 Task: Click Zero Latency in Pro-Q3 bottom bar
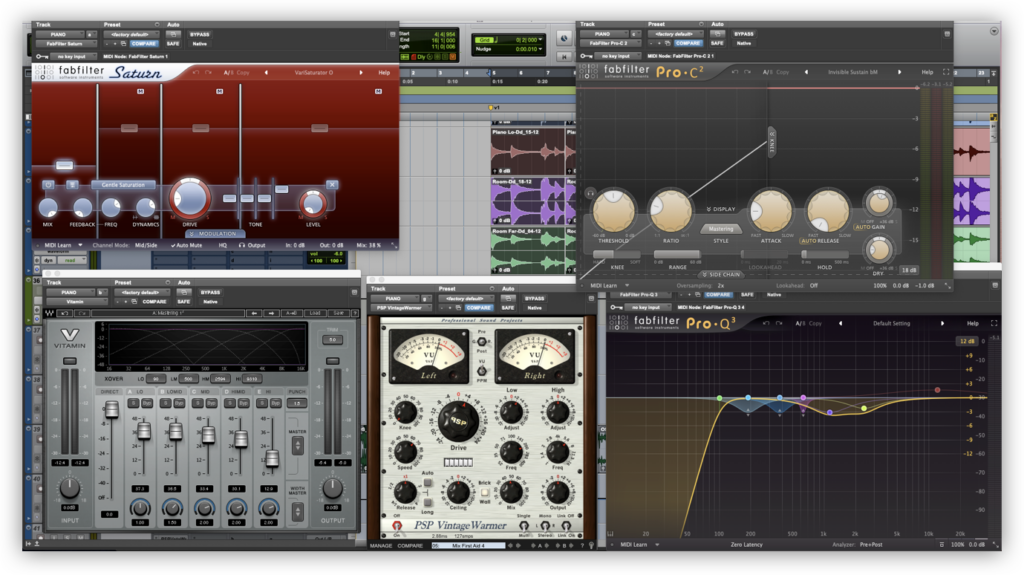[746, 544]
